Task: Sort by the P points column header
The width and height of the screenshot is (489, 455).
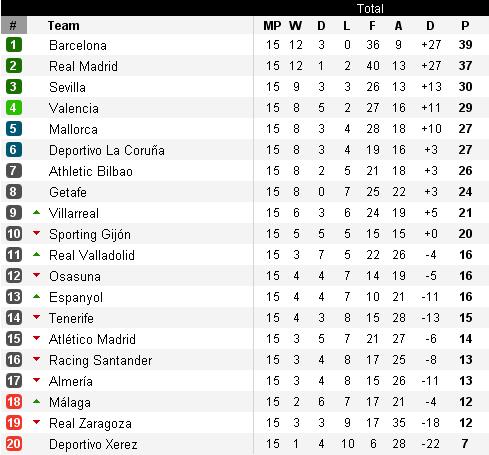Action: 465,26
